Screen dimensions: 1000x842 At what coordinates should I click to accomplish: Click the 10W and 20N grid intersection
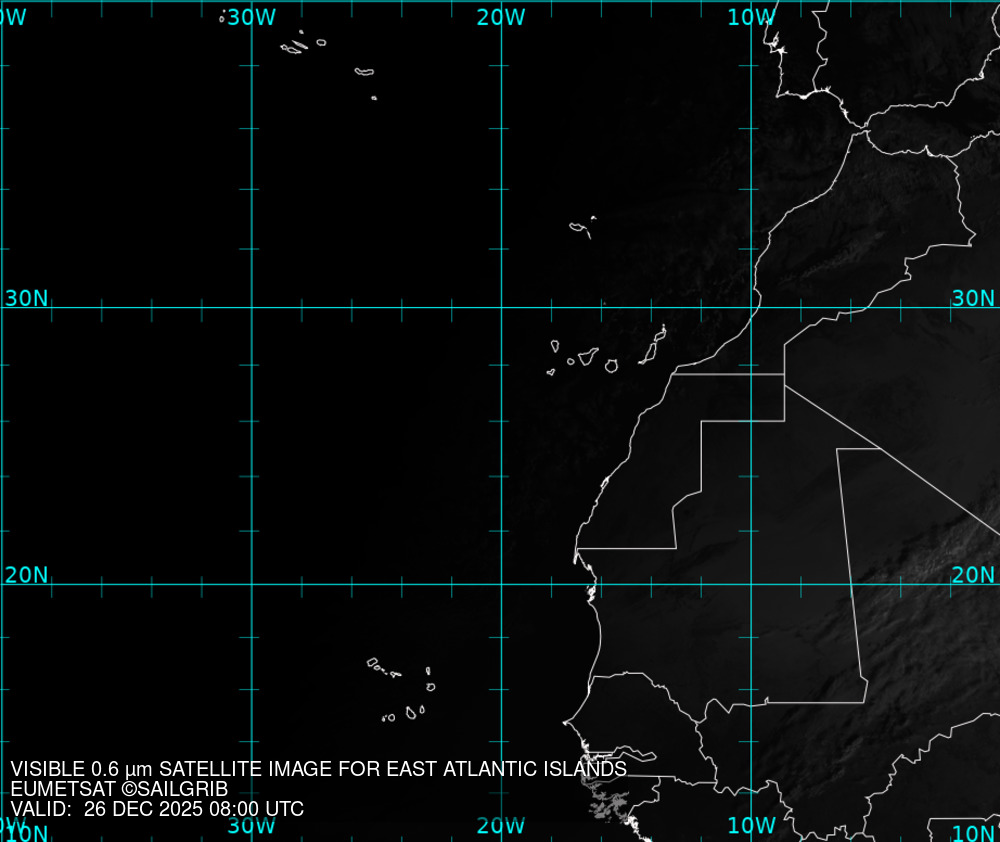(x=752, y=584)
